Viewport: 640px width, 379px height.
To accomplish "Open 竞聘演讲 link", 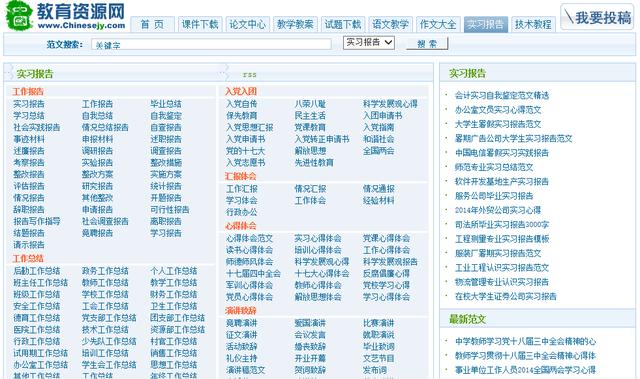I will coord(242,323).
